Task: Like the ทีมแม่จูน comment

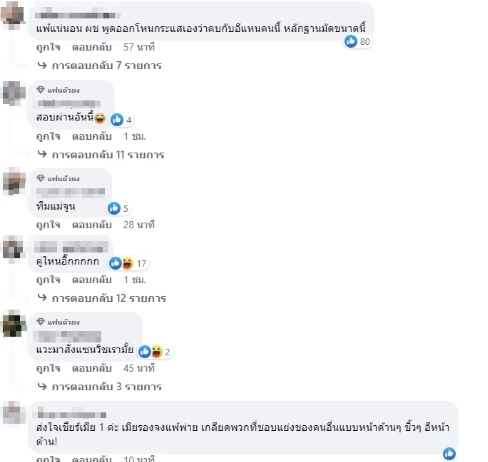Action: pyautogui.click(x=48, y=225)
